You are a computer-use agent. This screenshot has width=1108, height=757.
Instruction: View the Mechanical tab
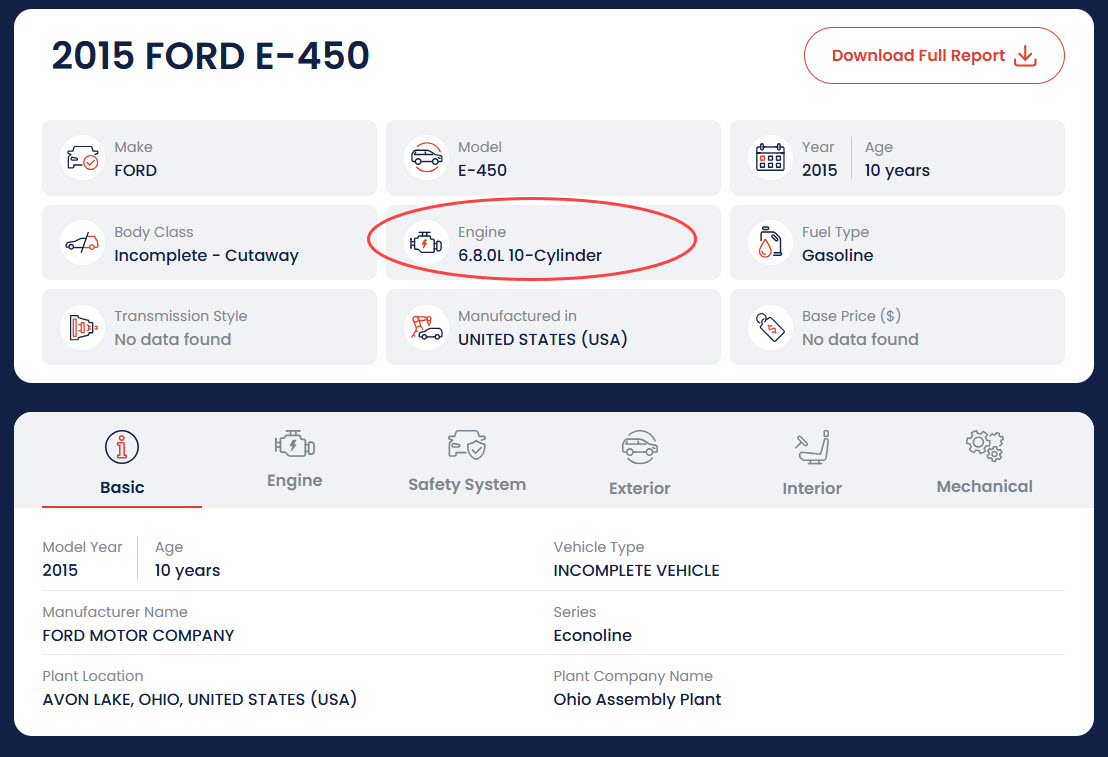click(x=984, y=462)
